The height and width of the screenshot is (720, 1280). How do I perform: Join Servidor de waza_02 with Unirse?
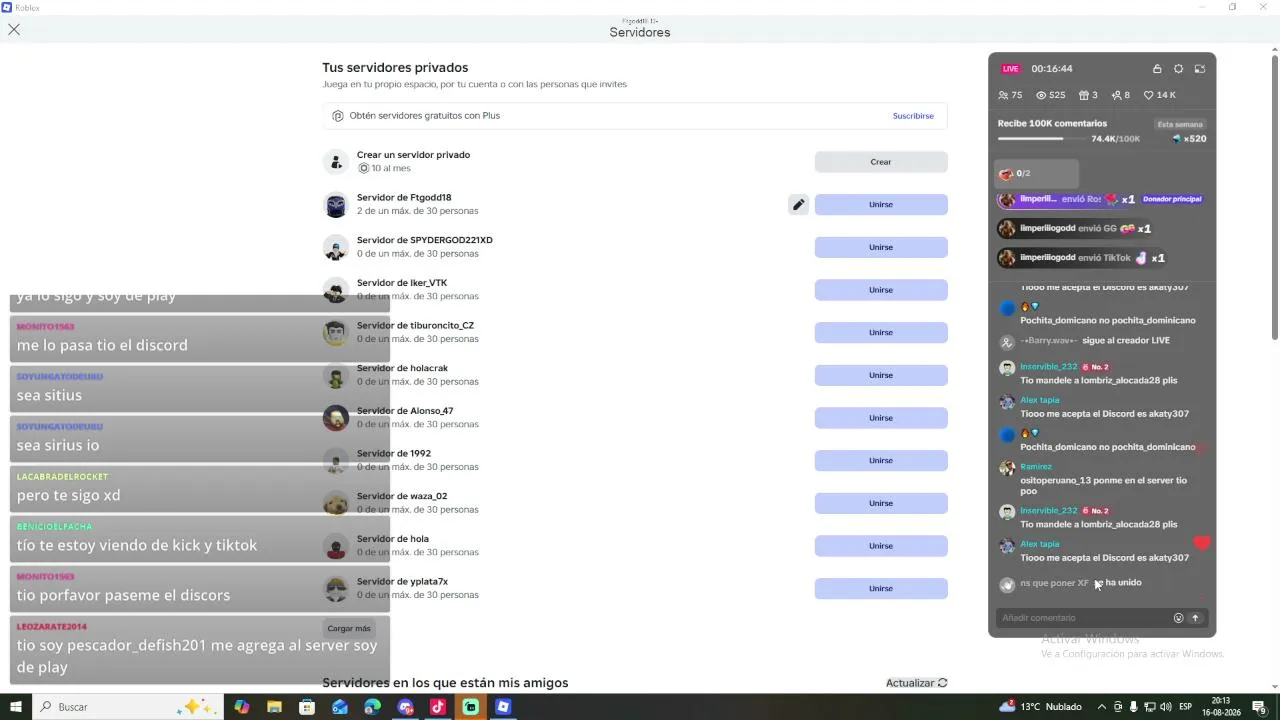click(881, 503)
